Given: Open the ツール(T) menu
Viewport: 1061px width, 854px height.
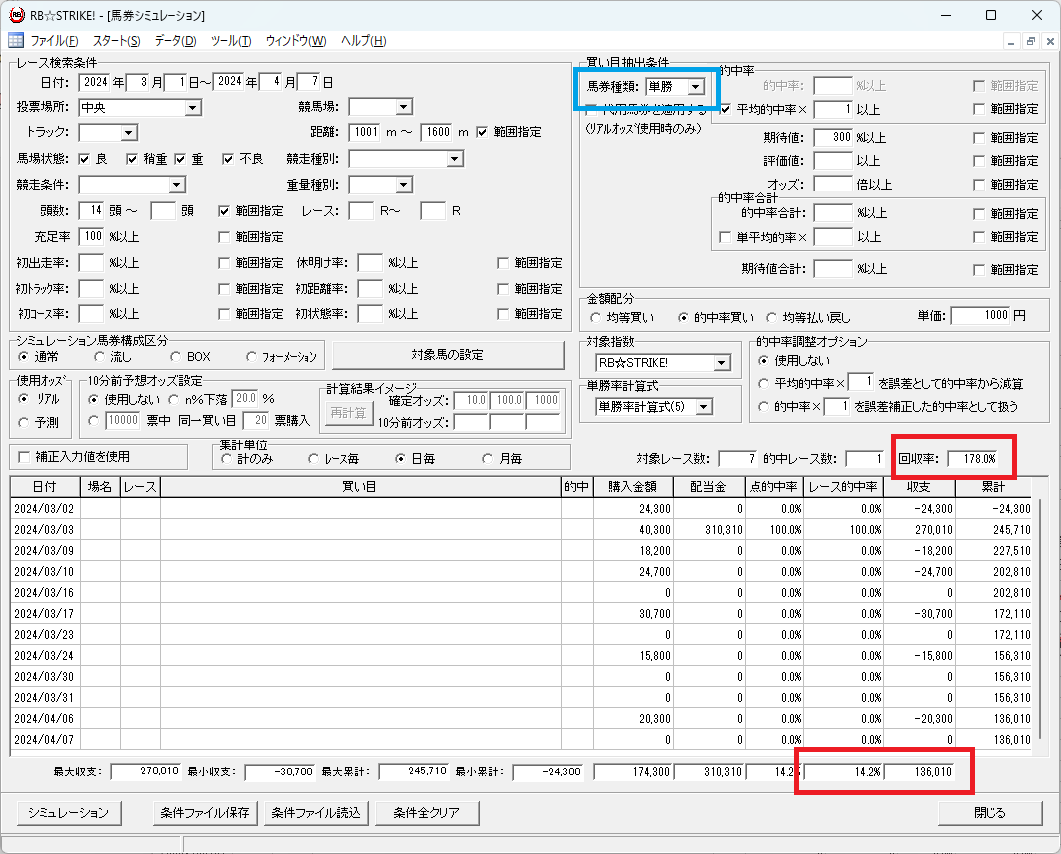Looking at the screenshot, I should click(231, 41).
